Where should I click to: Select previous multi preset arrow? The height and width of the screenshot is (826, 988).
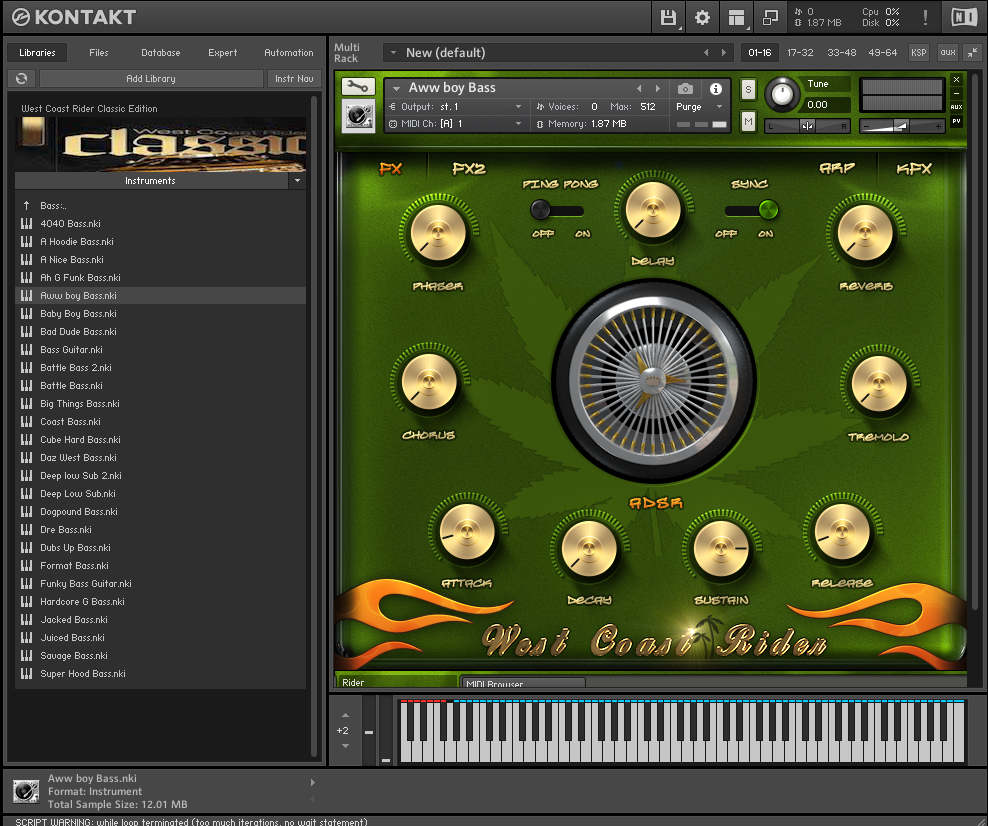706,53
